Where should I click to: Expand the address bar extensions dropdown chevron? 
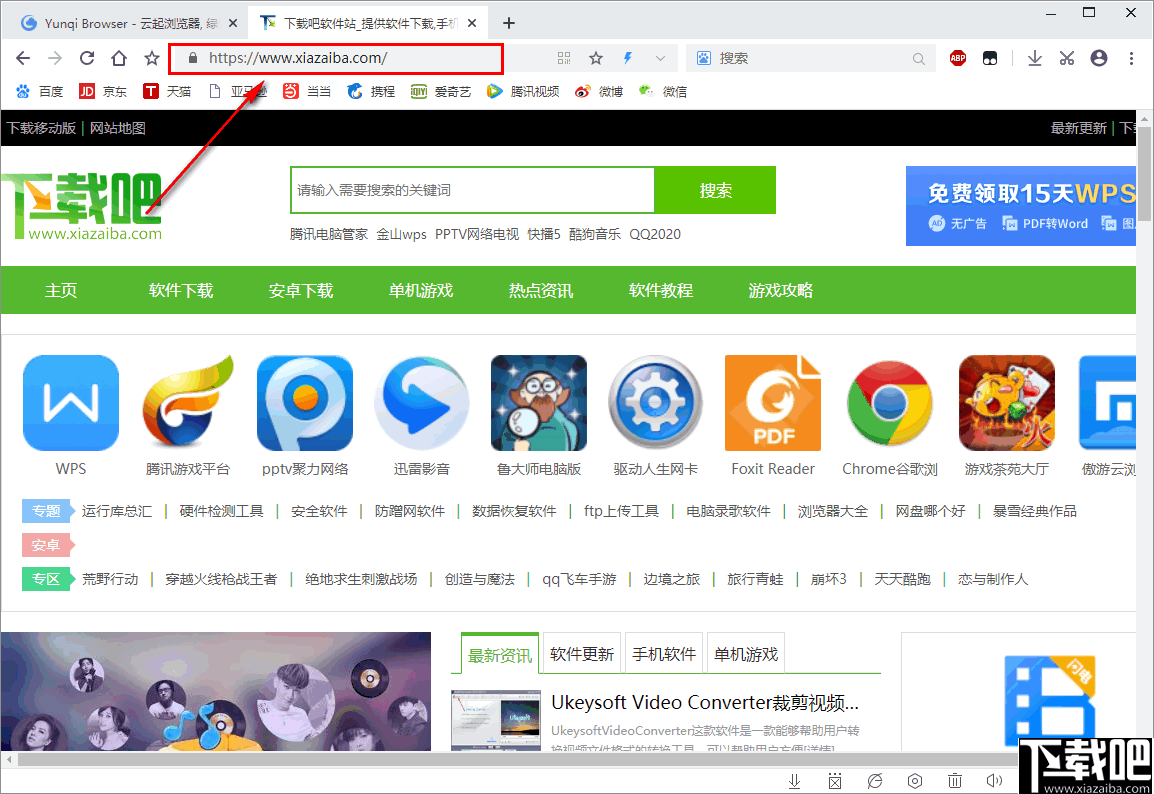click(x=660, y=58)
